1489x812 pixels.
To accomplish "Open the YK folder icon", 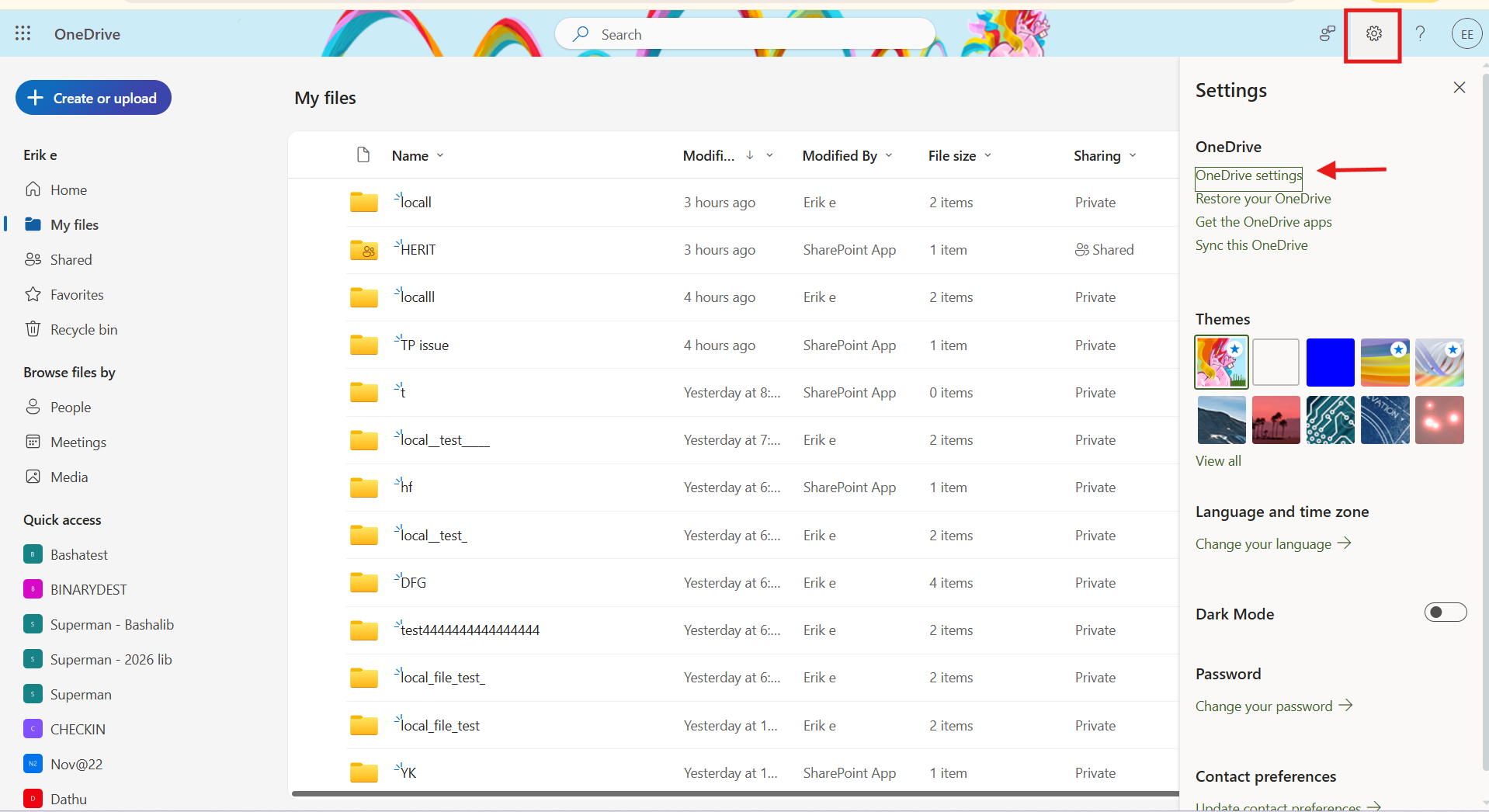I will click(x=363, y=772).
